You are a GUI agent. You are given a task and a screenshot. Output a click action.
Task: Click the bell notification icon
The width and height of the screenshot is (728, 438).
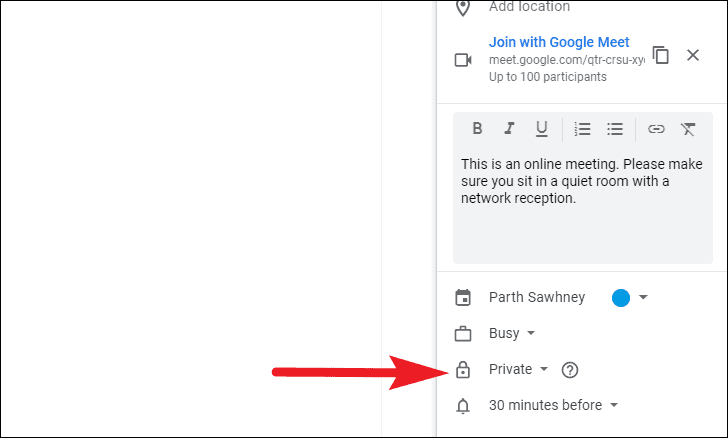463,405
